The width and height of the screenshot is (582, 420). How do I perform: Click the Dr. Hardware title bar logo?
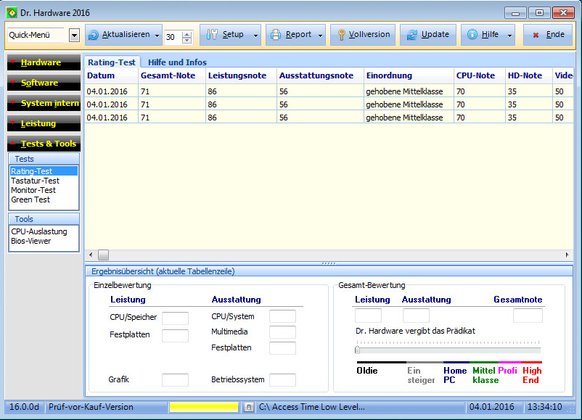click(12, 13)
